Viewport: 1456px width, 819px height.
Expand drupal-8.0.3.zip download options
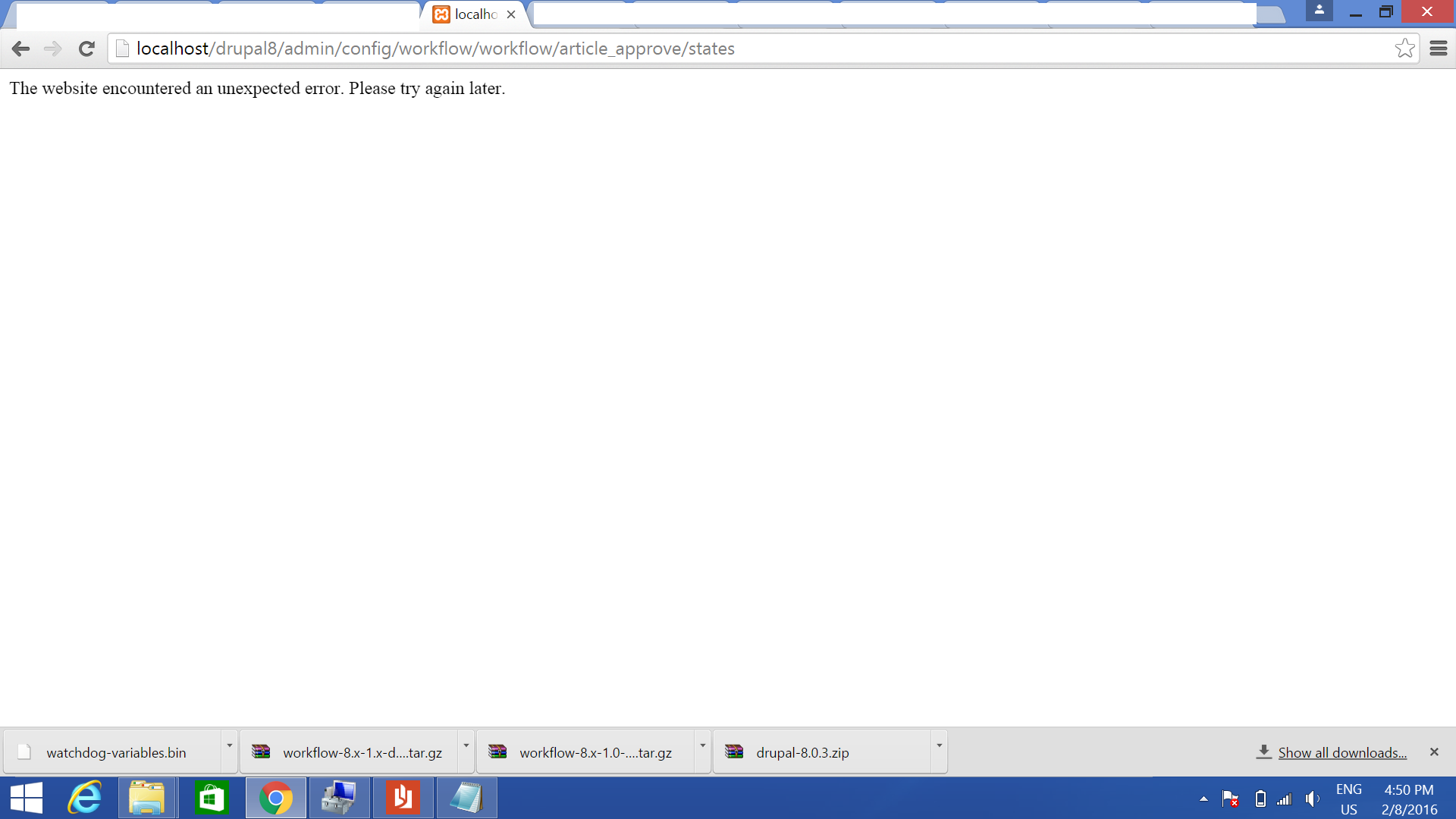click(x=938, y=752)
